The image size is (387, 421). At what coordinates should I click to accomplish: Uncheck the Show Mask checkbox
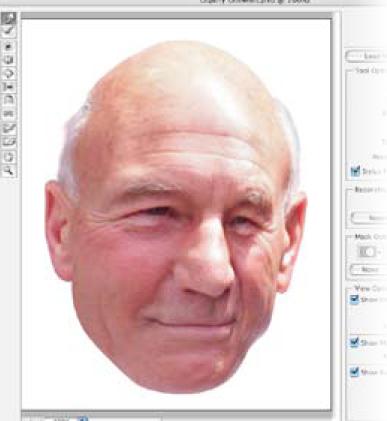(355, 342)
